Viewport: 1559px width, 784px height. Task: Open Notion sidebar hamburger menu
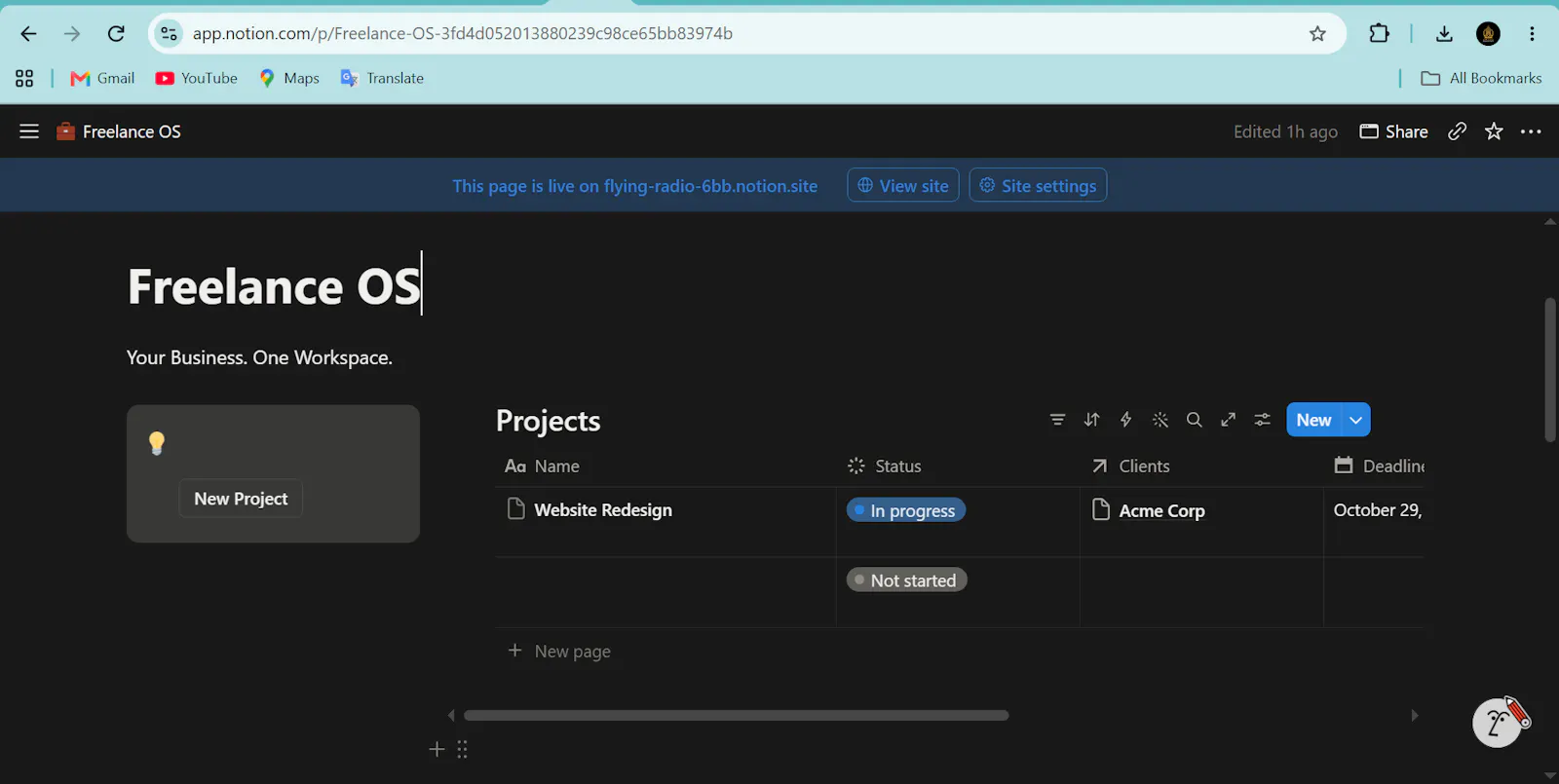[29, 131]
